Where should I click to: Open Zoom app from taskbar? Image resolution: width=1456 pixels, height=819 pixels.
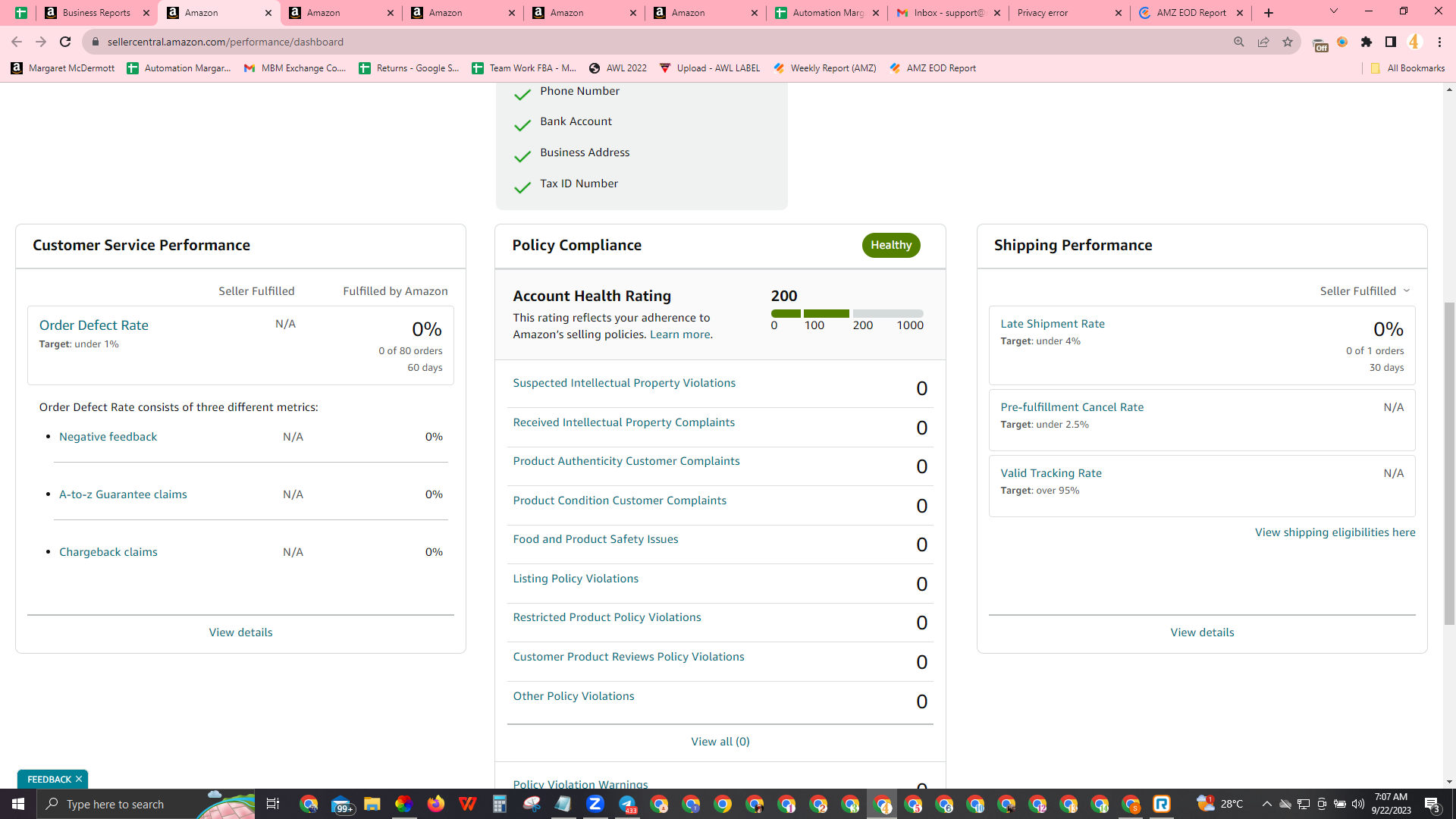(x=595, y=804)
